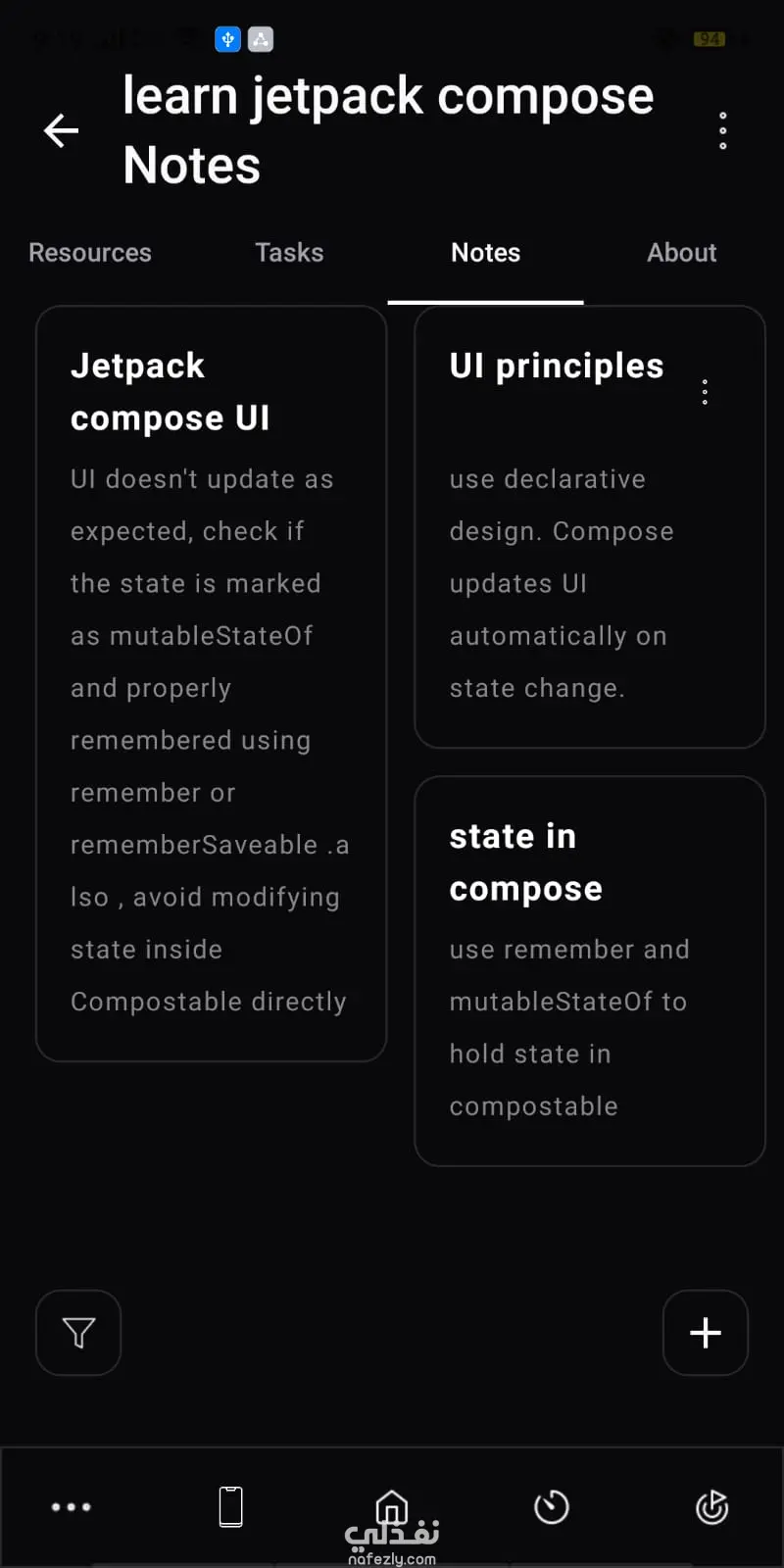The image size is (784, 1568).
Task: Tap the USB status bar icon
Action: [x=227, y=39]
